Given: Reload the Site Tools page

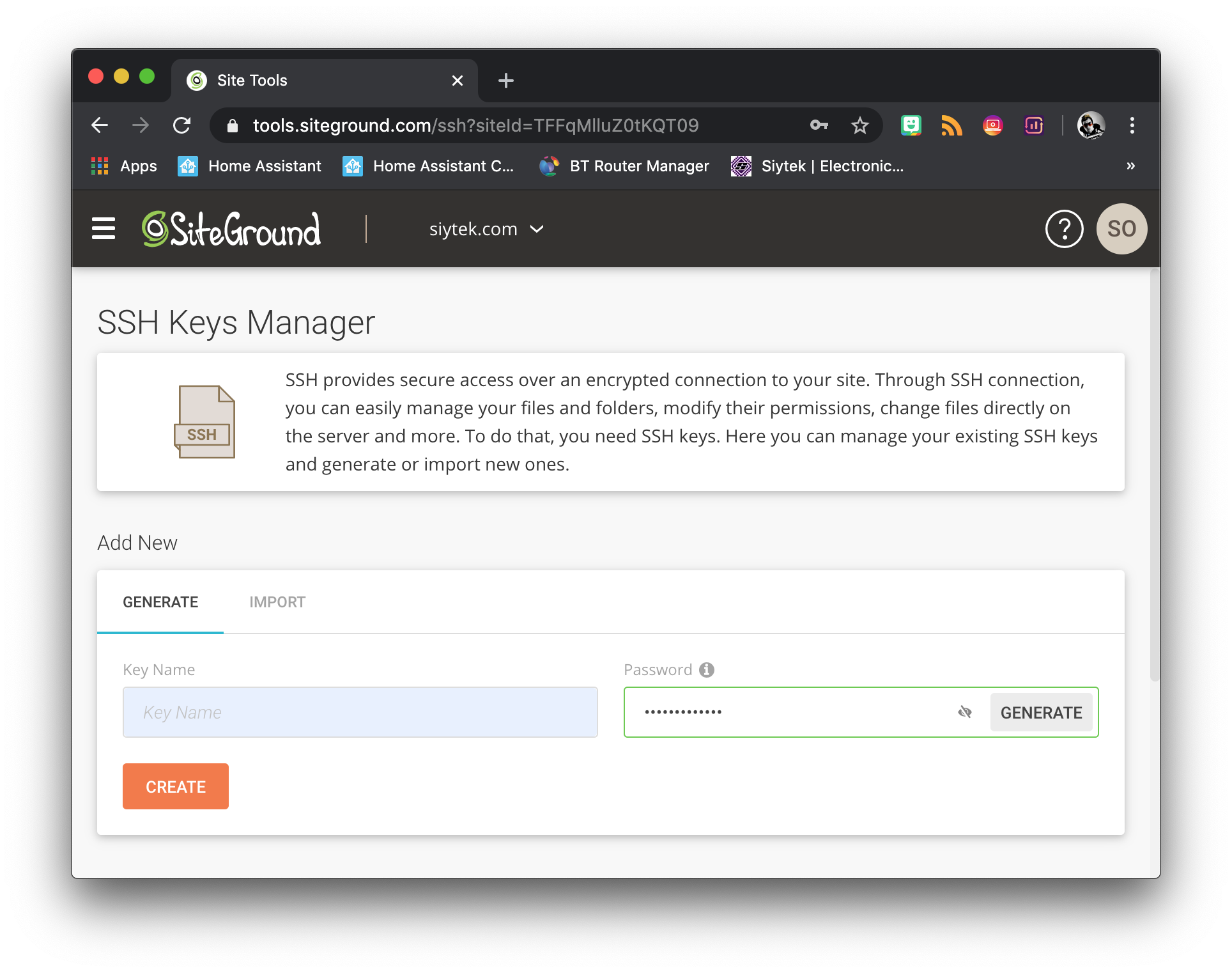Looking at the screenshot, I should (182, 125).
